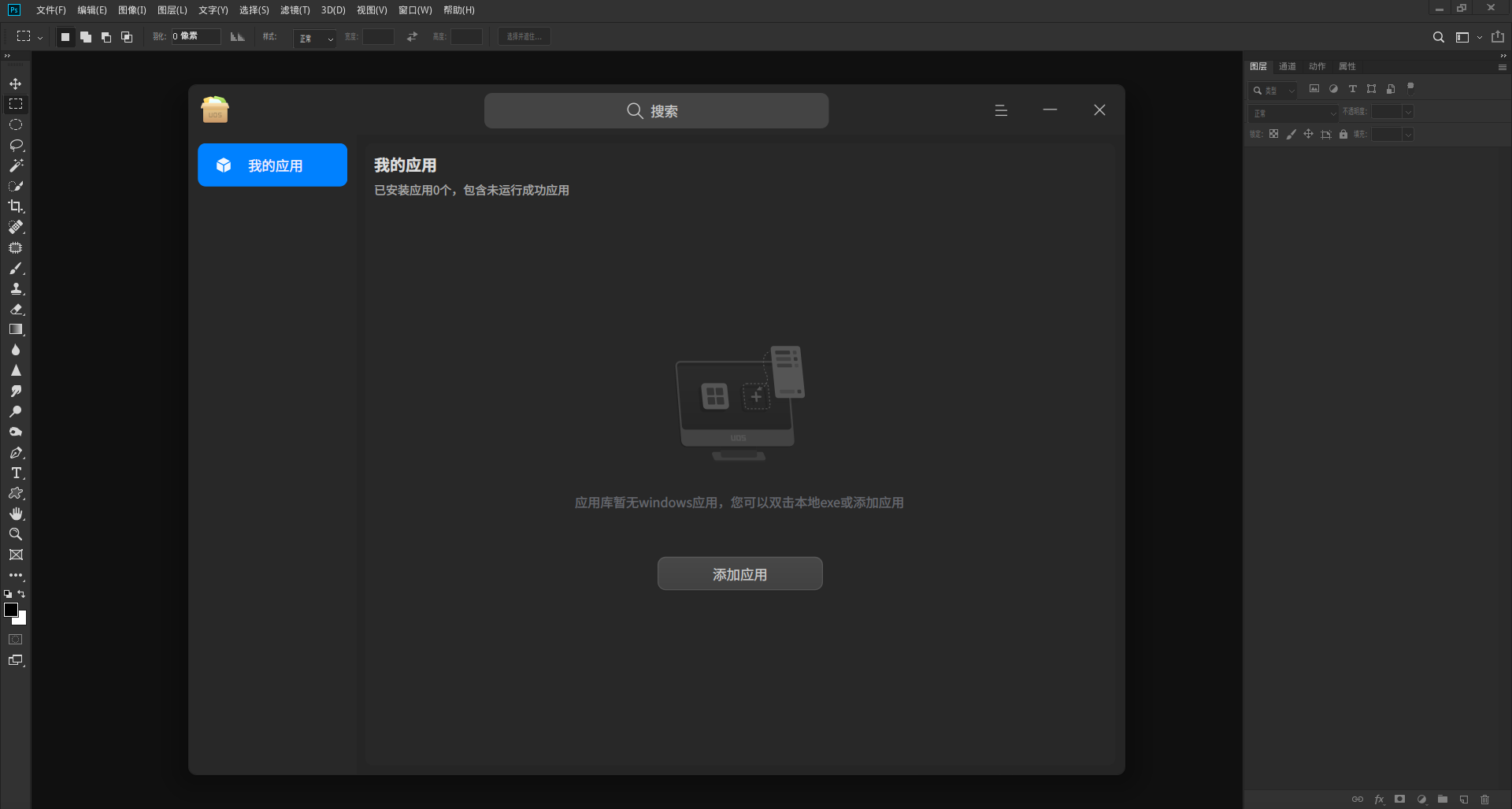Screen dimensions: 1512x809
Task: Click the foreground color swatch
Action: point(11,610)
